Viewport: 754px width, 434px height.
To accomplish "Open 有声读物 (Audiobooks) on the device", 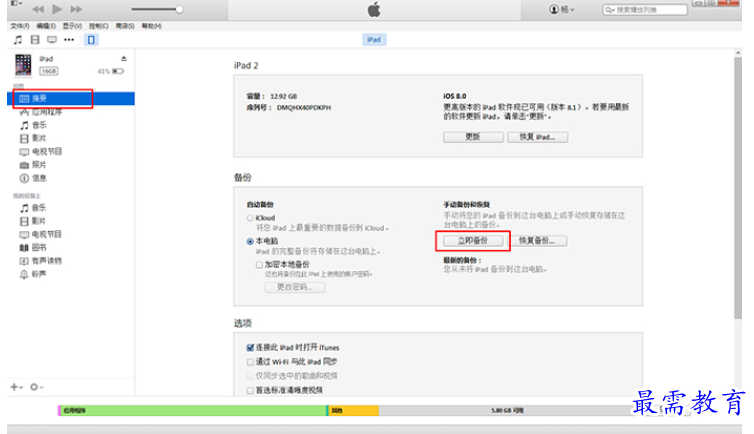I will (47, 260).
